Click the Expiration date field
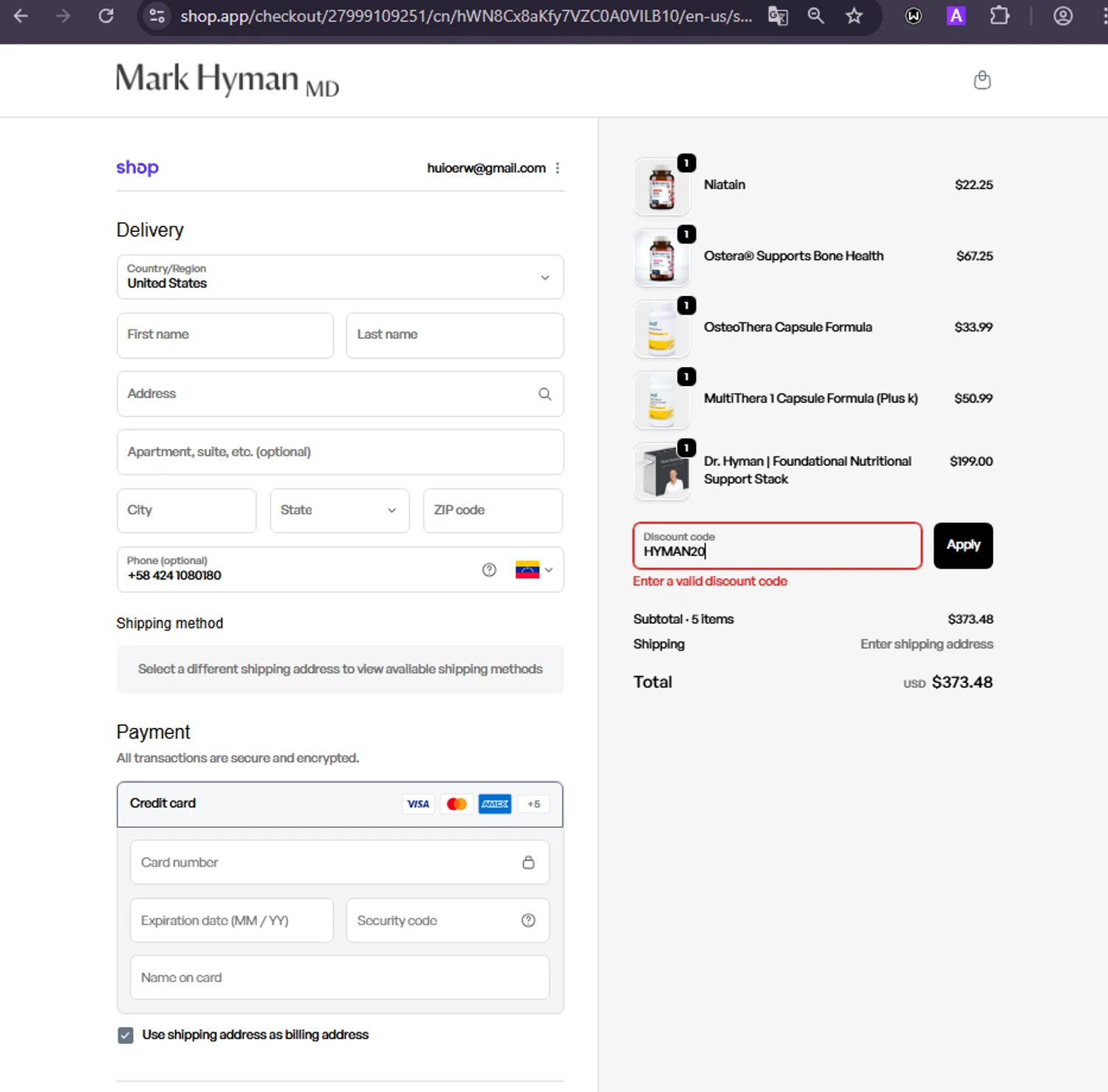 pos(232,920)
